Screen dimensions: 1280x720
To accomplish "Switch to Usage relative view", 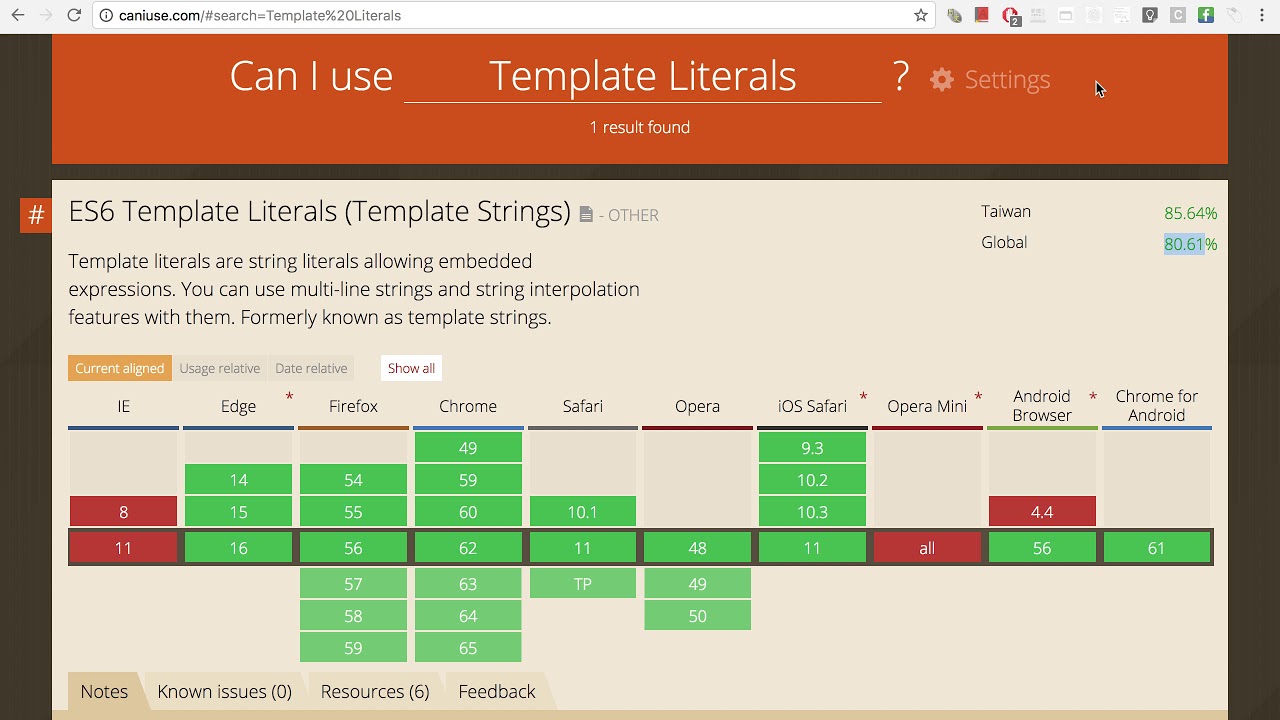I will 219,368.
